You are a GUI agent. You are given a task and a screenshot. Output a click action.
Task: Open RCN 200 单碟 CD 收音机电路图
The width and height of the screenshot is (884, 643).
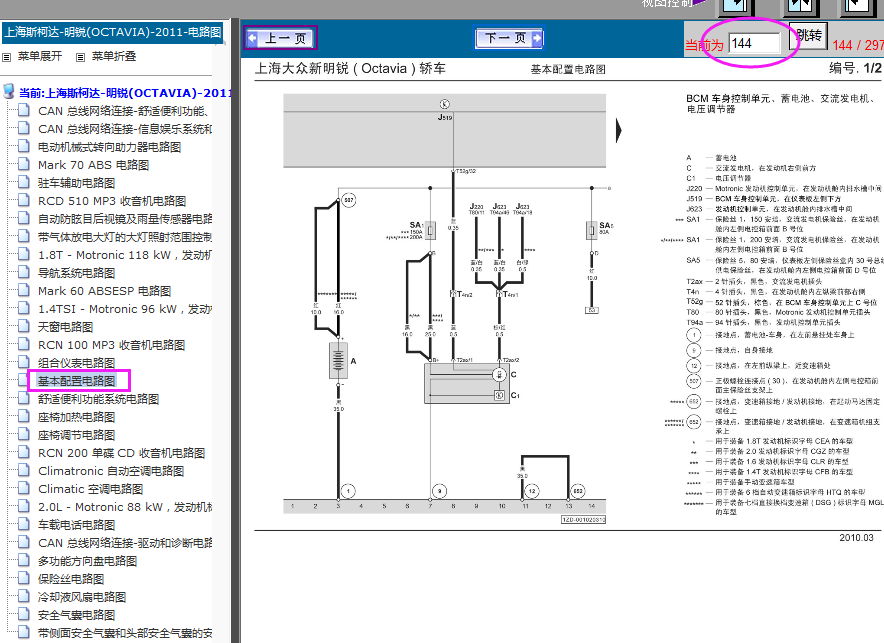[121, 453]
